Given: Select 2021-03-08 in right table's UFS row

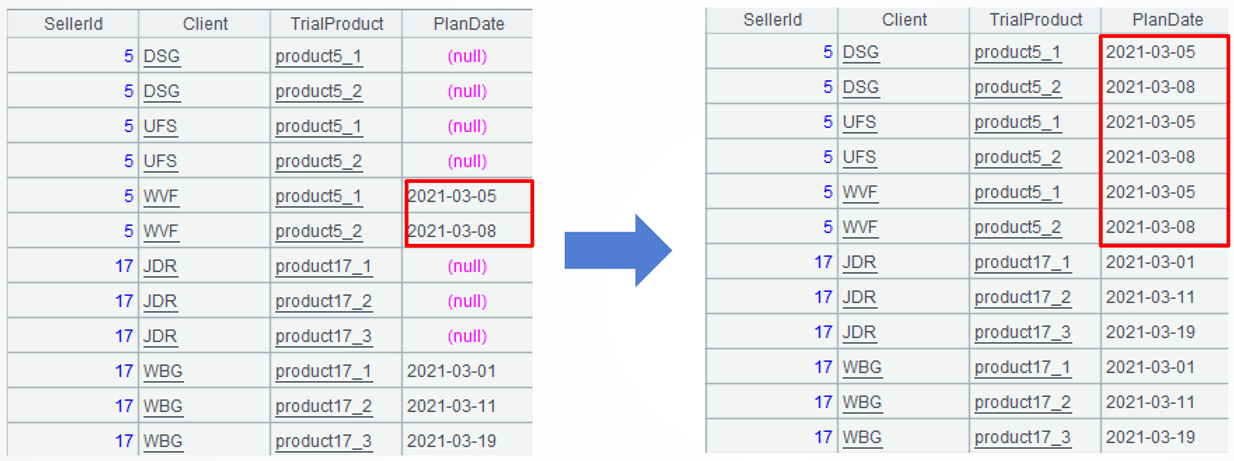Looking at the screenshot, I should [x=1150, y=157].
